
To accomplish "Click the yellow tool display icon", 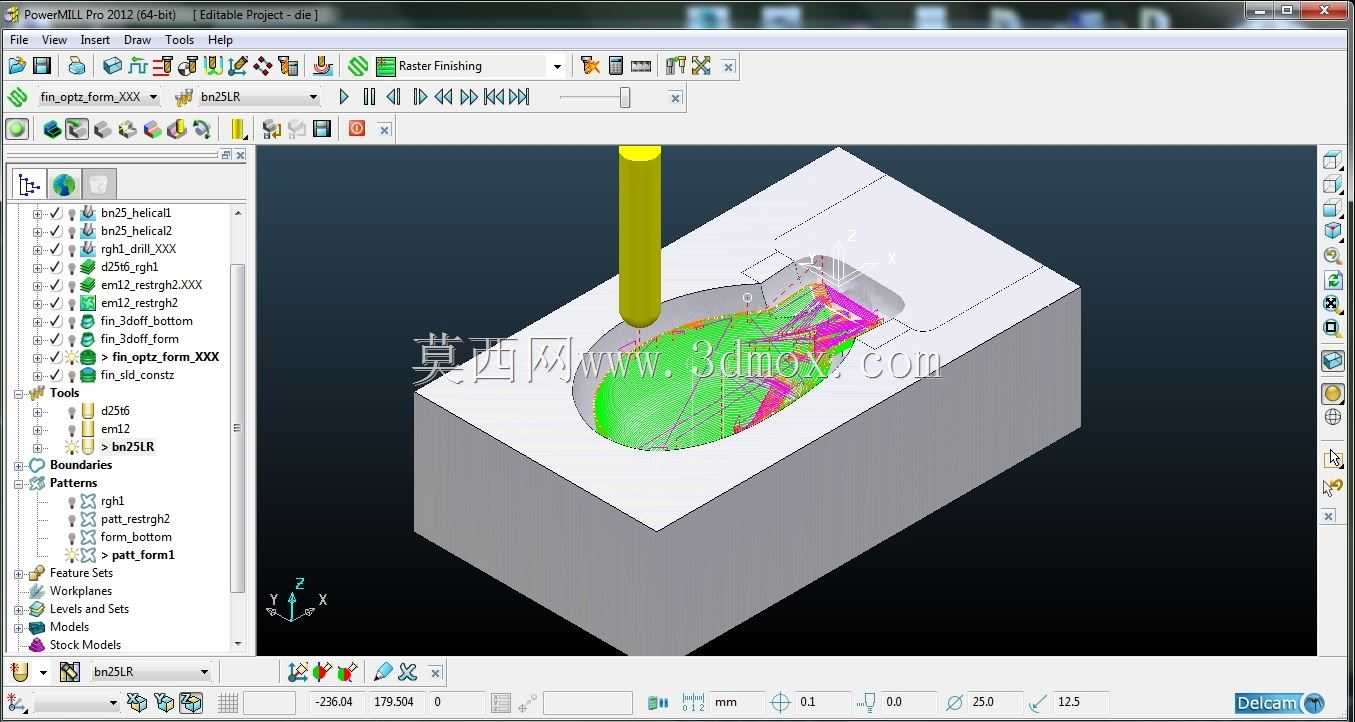I will pos(238,129).
